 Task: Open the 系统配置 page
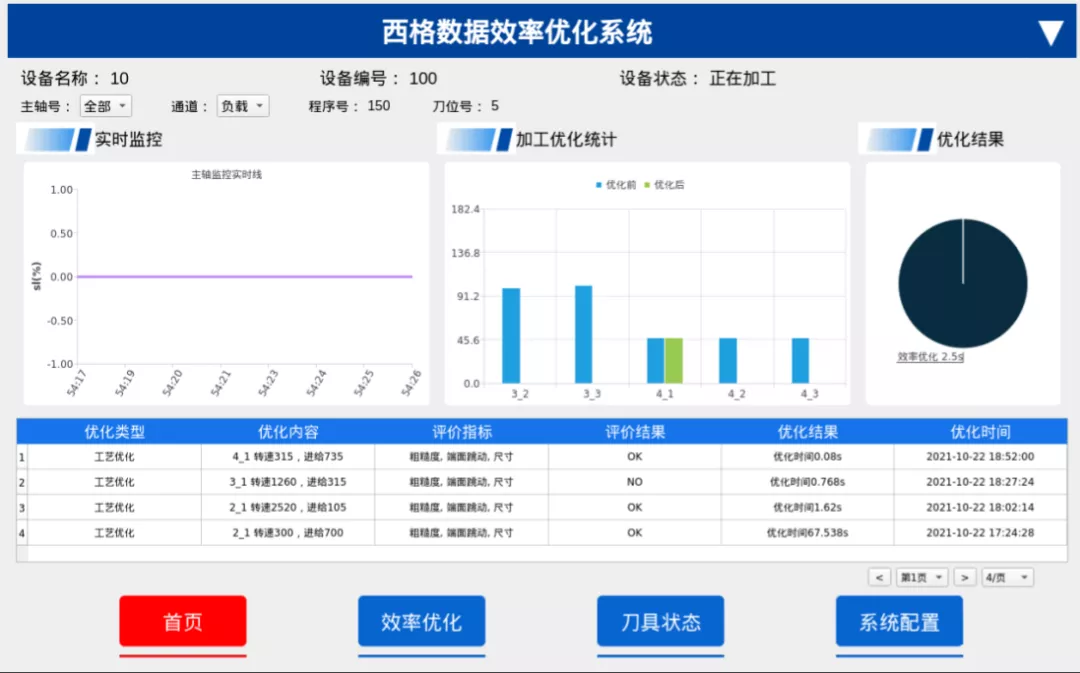(900, 622)
